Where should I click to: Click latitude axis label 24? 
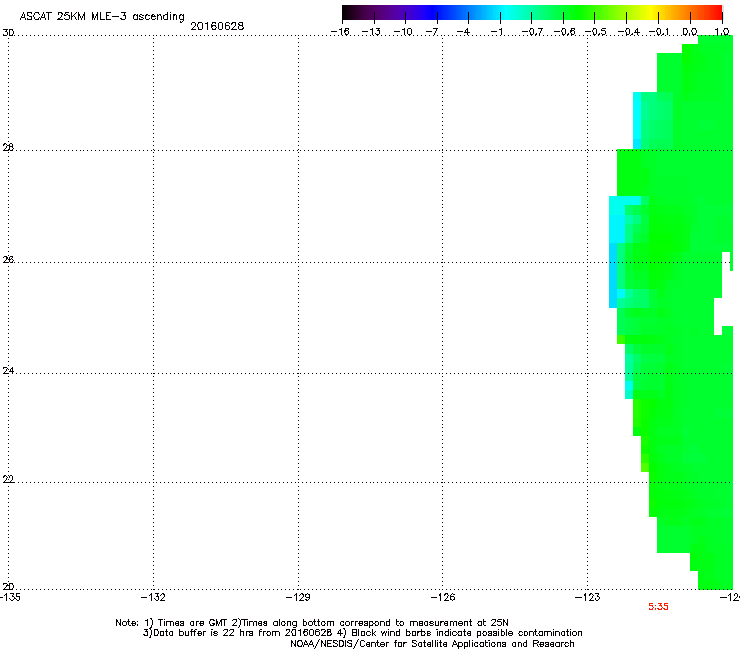[8, 371]
